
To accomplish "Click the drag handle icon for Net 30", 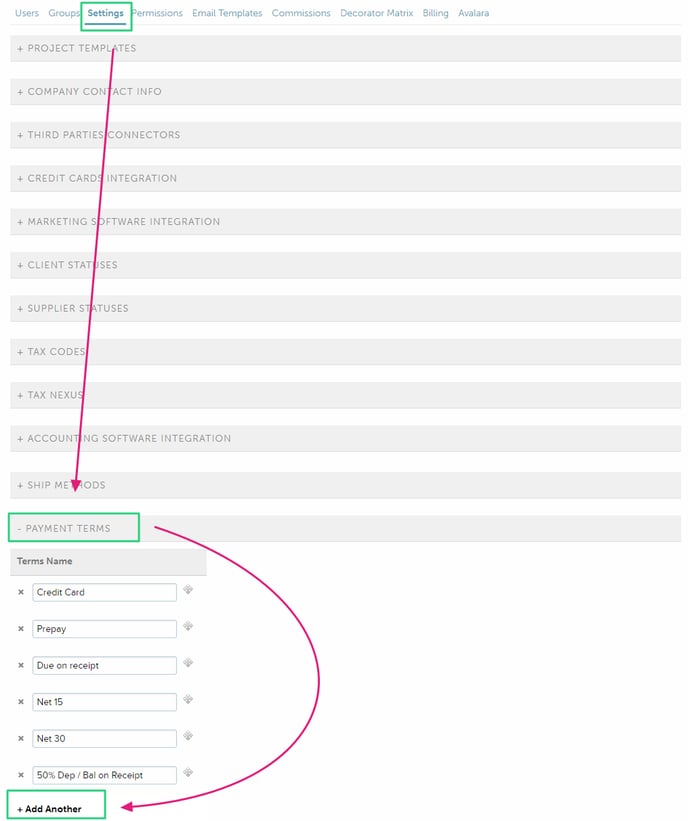I will pos(188,737).
